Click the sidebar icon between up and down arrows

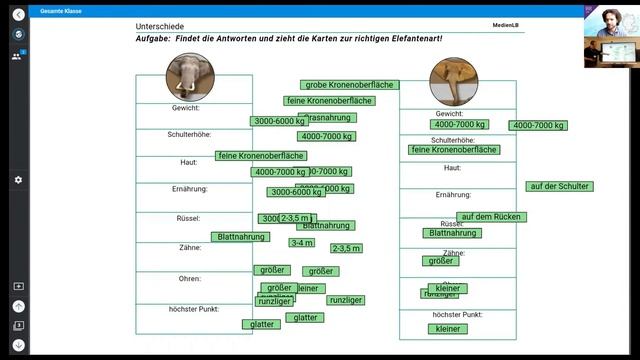(x=18, y=326)
